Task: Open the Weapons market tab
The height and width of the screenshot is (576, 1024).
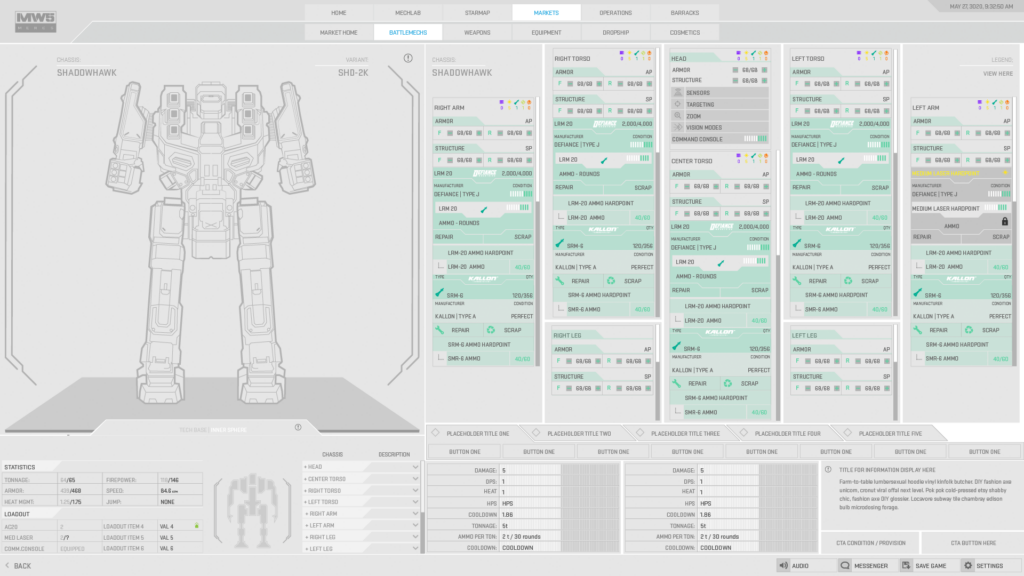Action: tap(477, 32)
